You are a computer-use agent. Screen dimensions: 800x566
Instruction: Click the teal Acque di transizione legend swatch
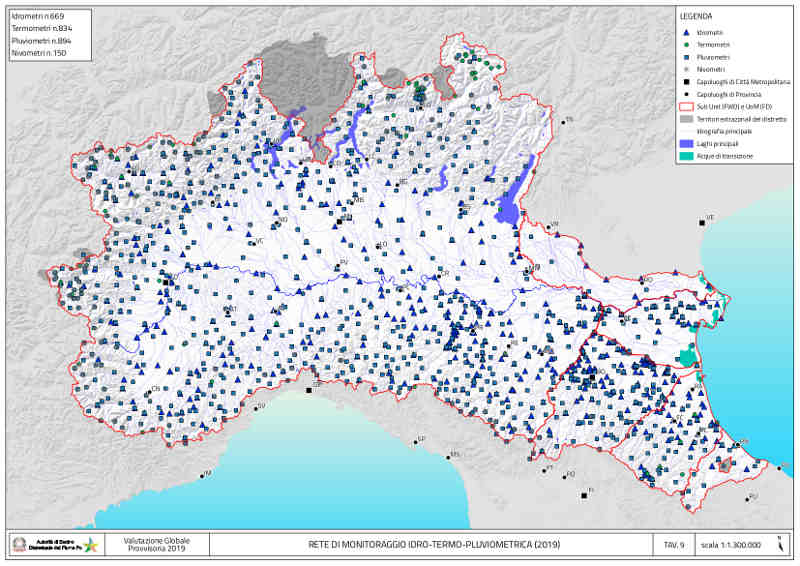[x=687, y=156]
